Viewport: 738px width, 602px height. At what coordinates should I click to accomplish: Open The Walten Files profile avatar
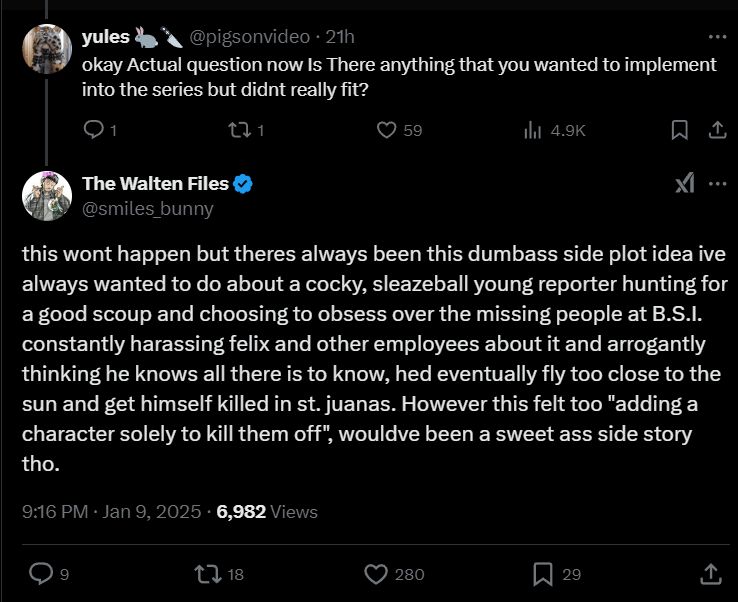[47, 195]
